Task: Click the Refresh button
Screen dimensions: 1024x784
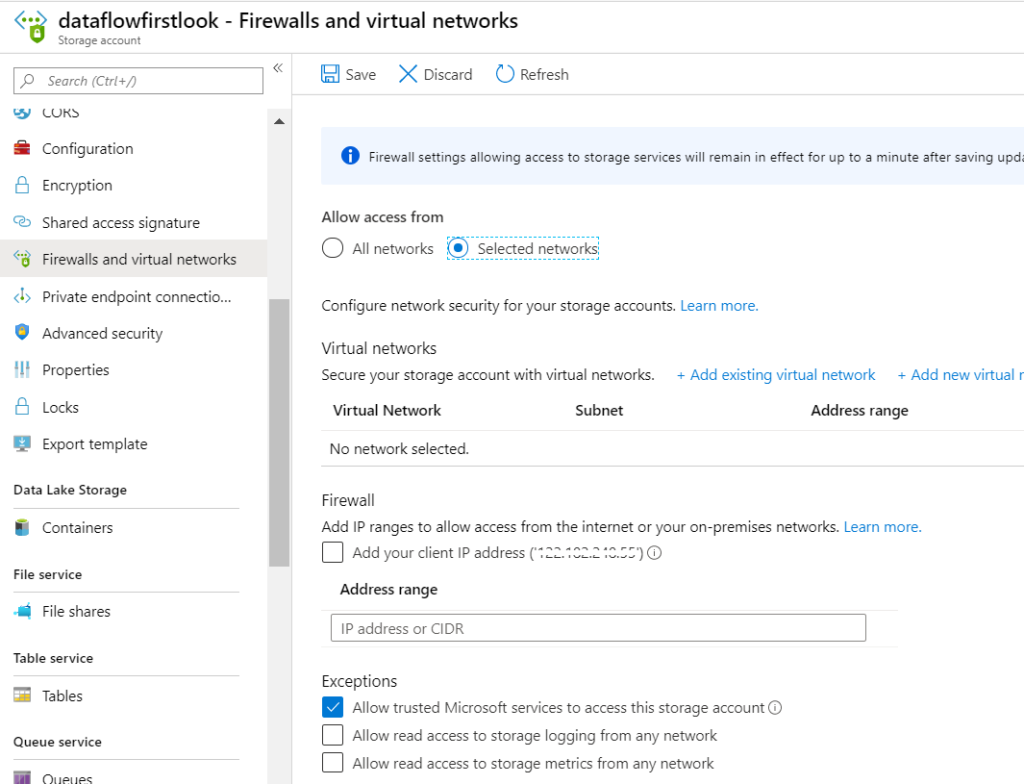Action: click(x=532, y=74)
